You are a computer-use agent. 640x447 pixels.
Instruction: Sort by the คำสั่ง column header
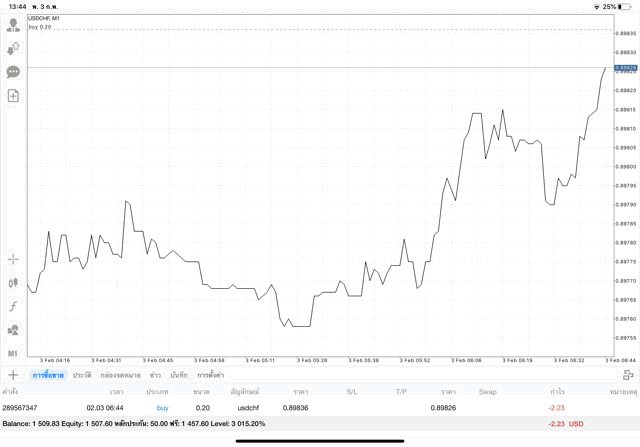click(x=10, y=391)
